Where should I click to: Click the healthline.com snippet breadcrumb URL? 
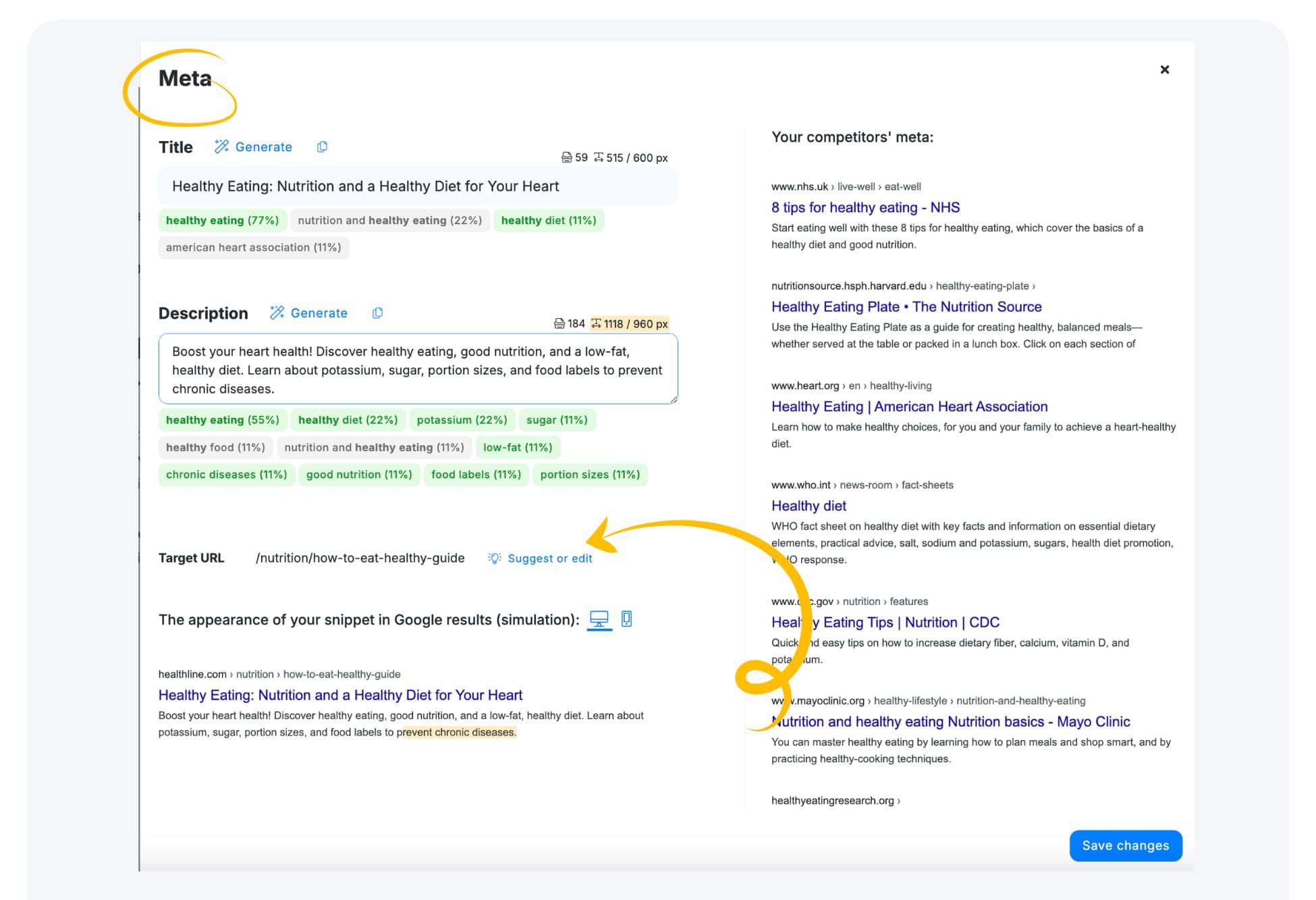pos(279,674)
